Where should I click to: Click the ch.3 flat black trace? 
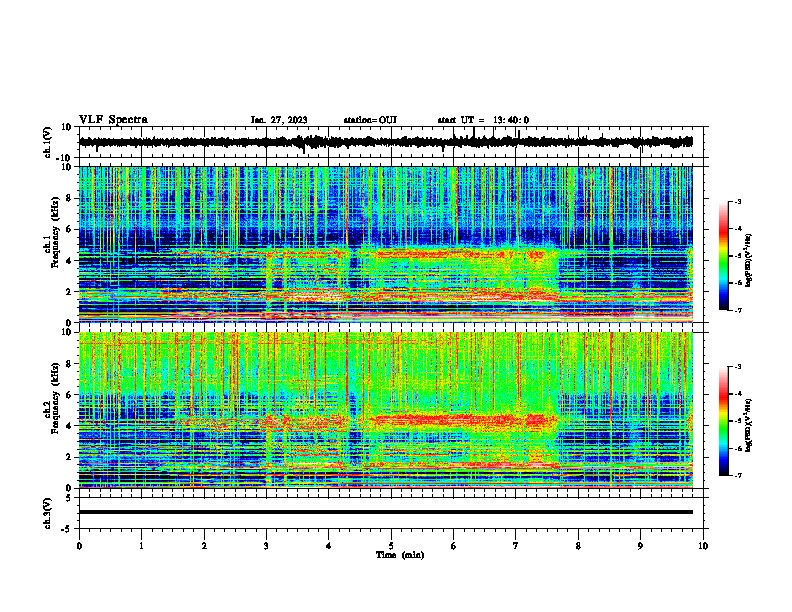[x=386, y=512]
